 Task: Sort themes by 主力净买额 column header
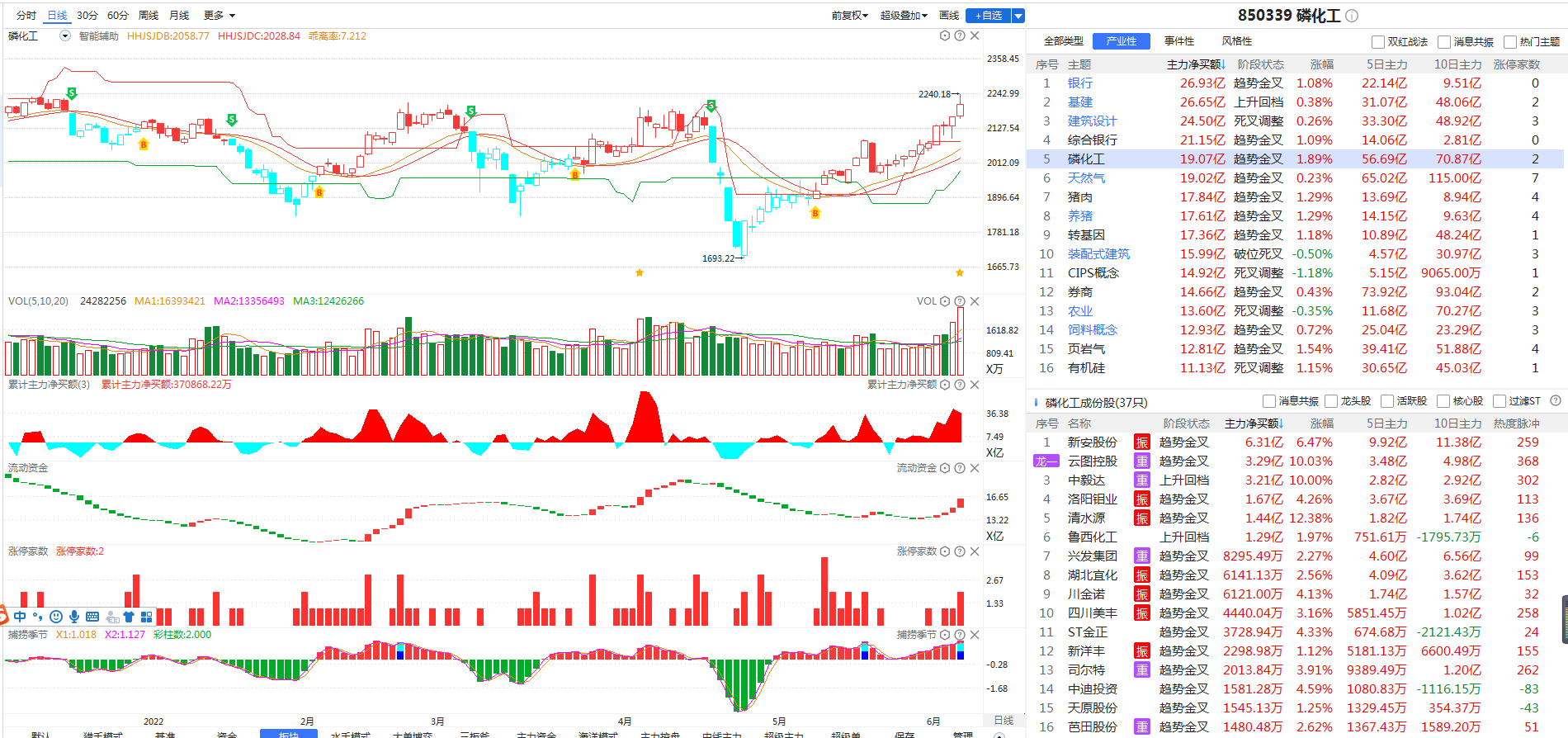[x=1196, y=64]
